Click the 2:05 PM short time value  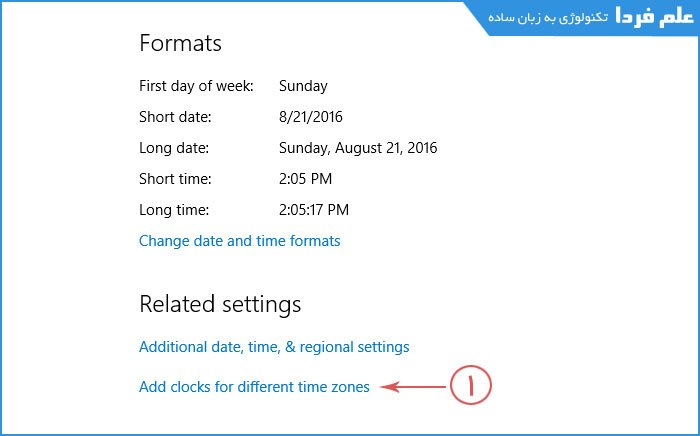tap(306, 179)
